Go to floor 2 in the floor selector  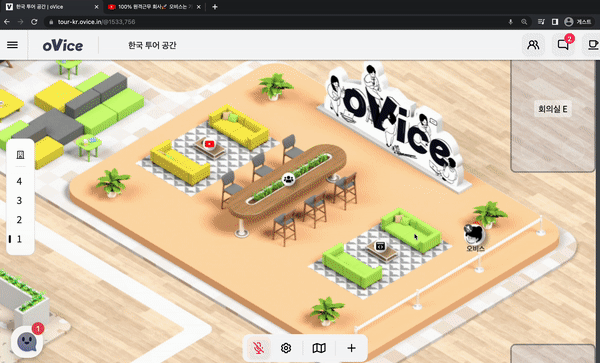point(20,220)
